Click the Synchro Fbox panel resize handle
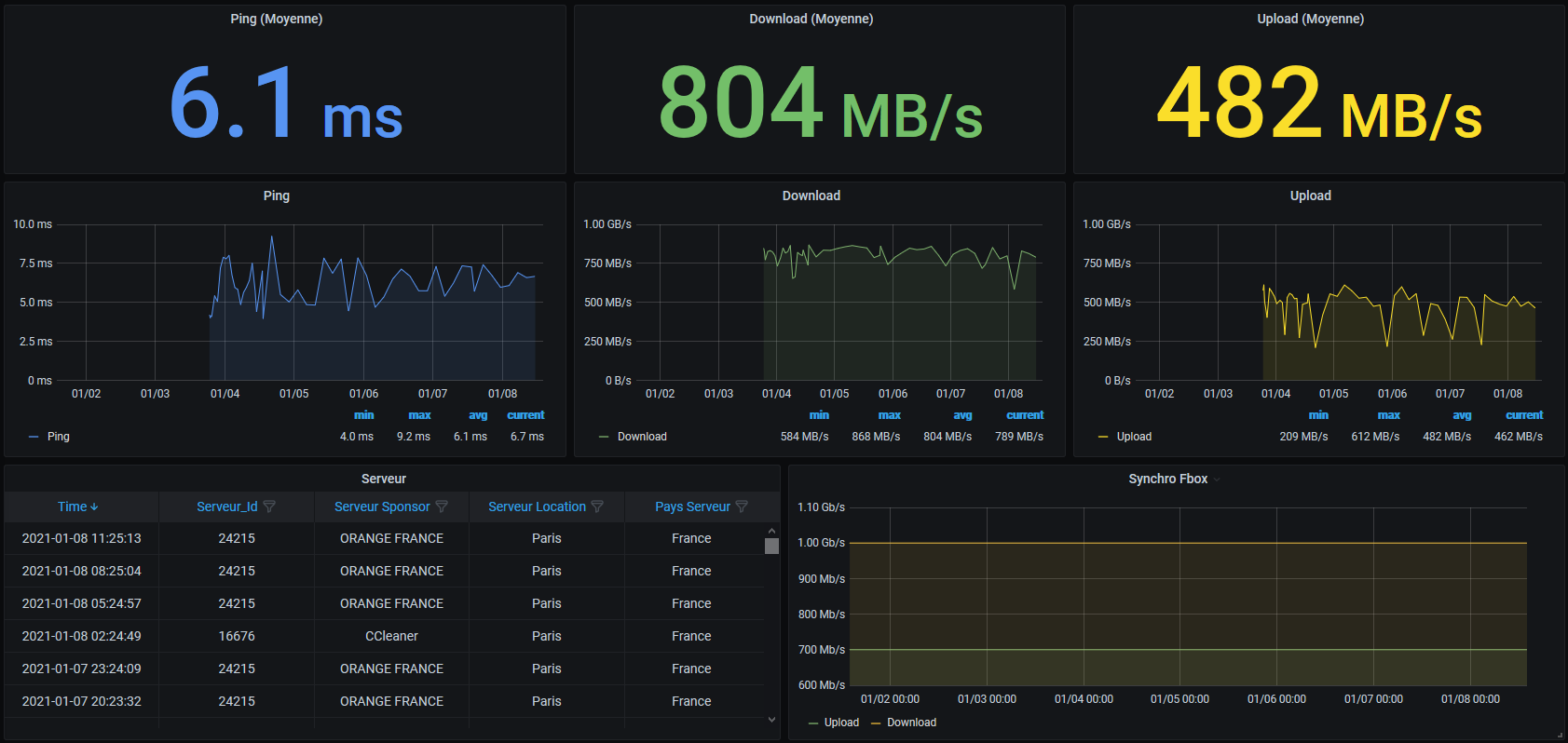Viewport: 1568px width, 743px height. click(x=1560, y=735)
